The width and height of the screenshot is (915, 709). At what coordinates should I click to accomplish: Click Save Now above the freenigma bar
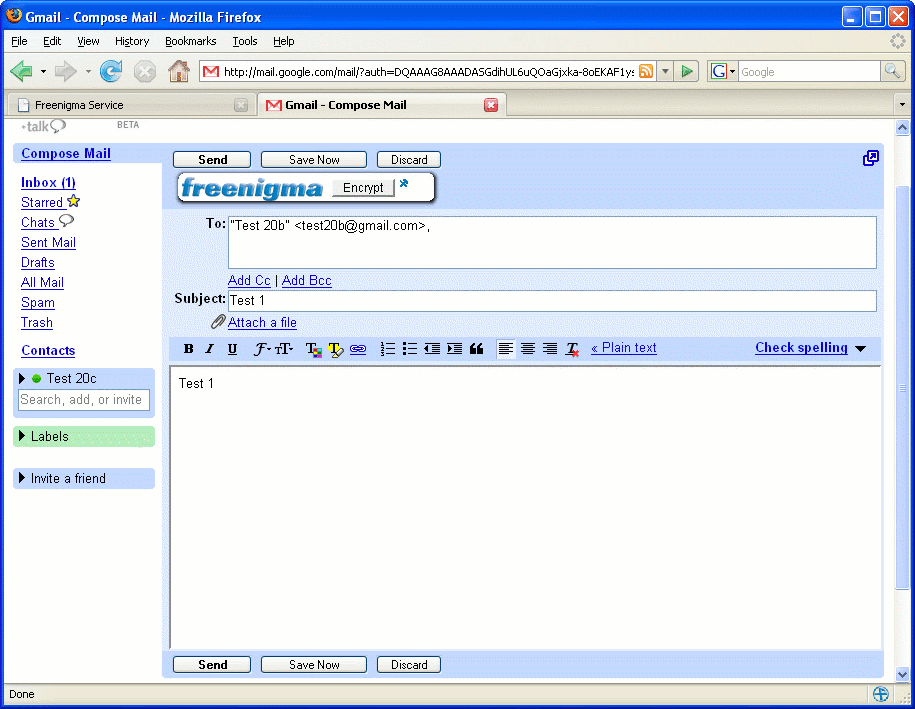314,160
